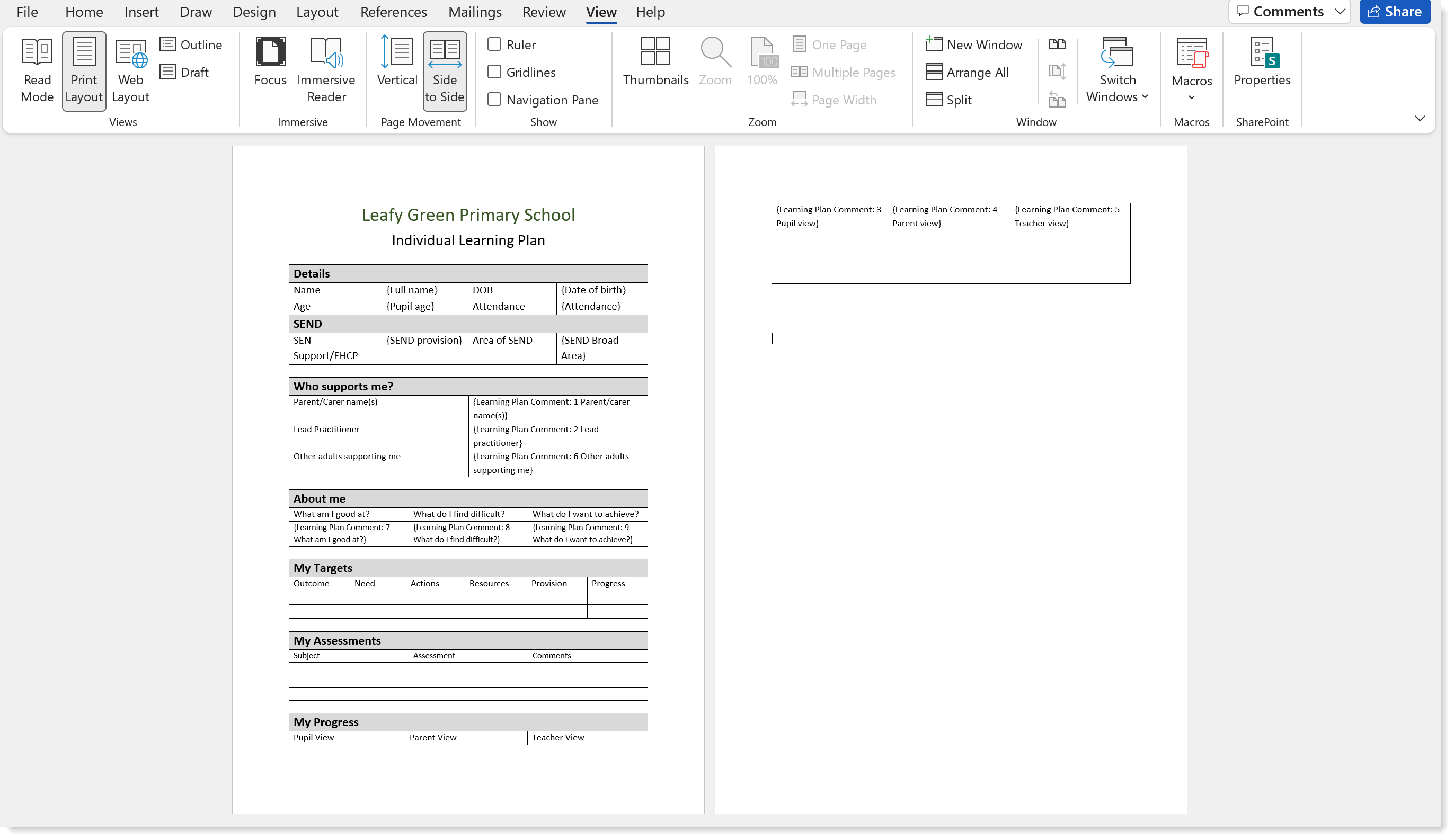The image size is (1454, 840).
Task: Collapse the ribbon with the chevron
Action: 1420,119
